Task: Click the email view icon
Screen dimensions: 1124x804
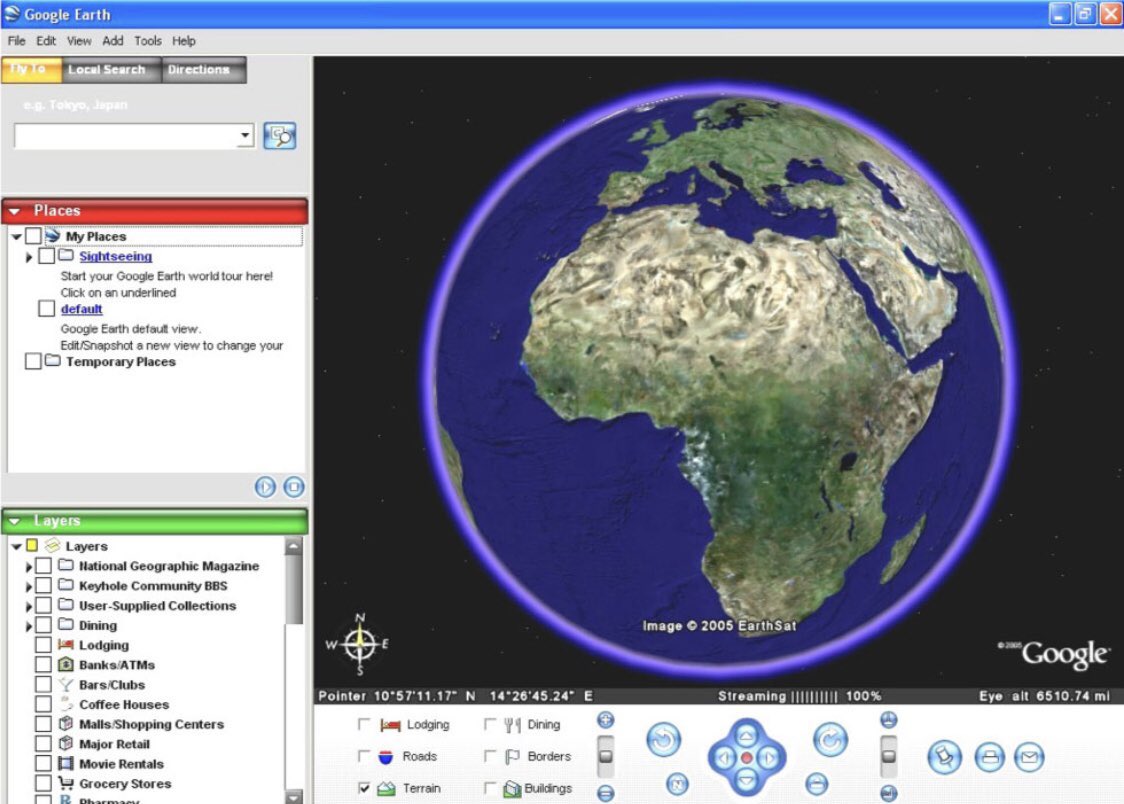Action: click(1028, 757)
